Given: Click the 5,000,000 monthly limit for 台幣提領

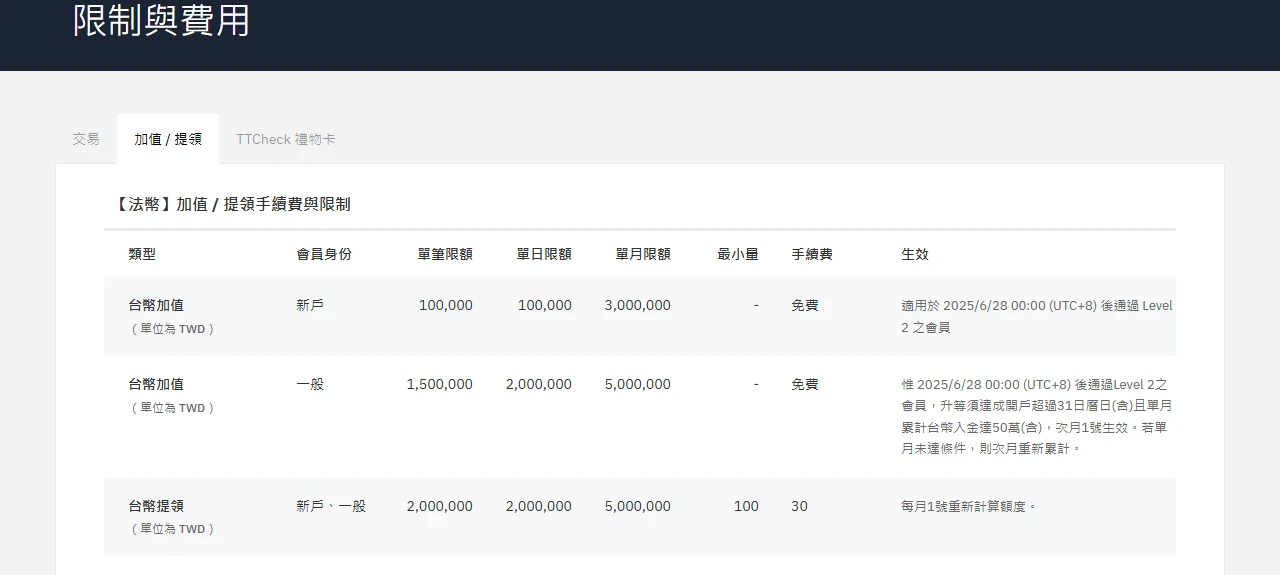Looking at the screenshot, I should [638, 506].
